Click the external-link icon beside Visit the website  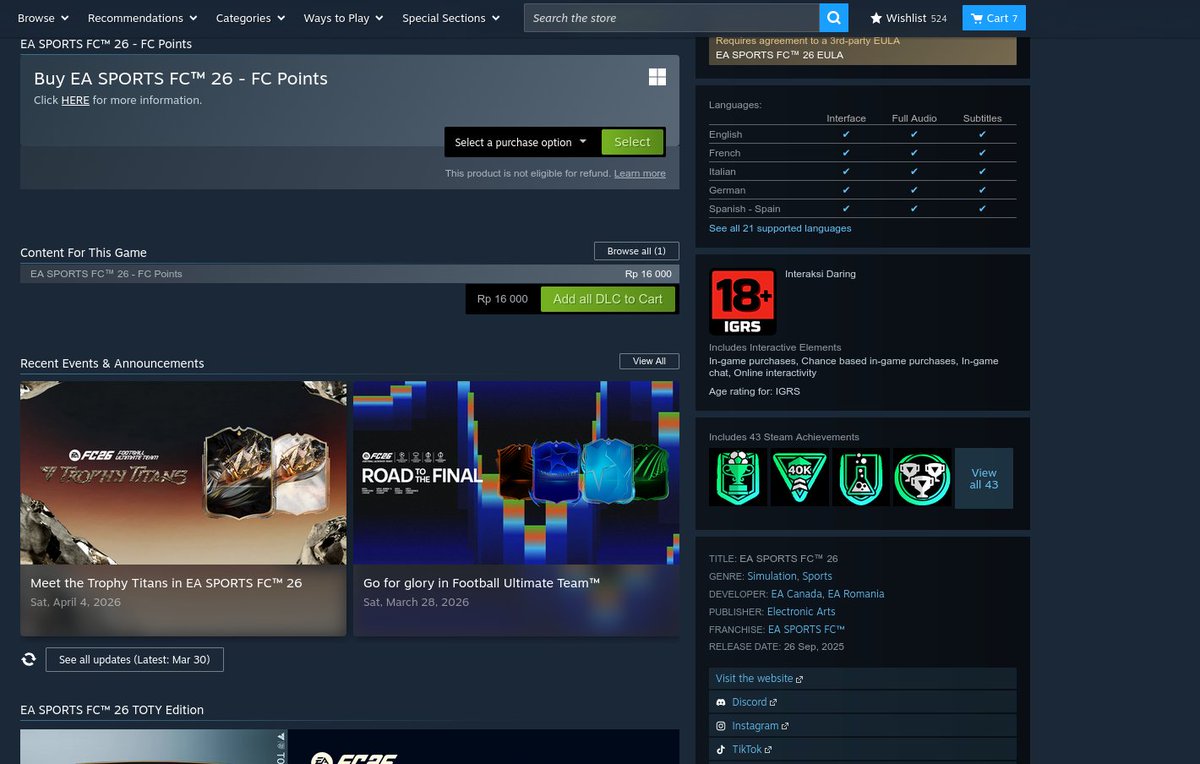[x=800, y=679]
